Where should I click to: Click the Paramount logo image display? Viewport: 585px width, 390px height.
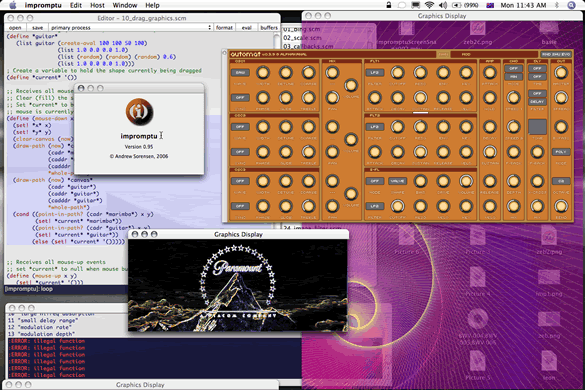click(238, 286)
